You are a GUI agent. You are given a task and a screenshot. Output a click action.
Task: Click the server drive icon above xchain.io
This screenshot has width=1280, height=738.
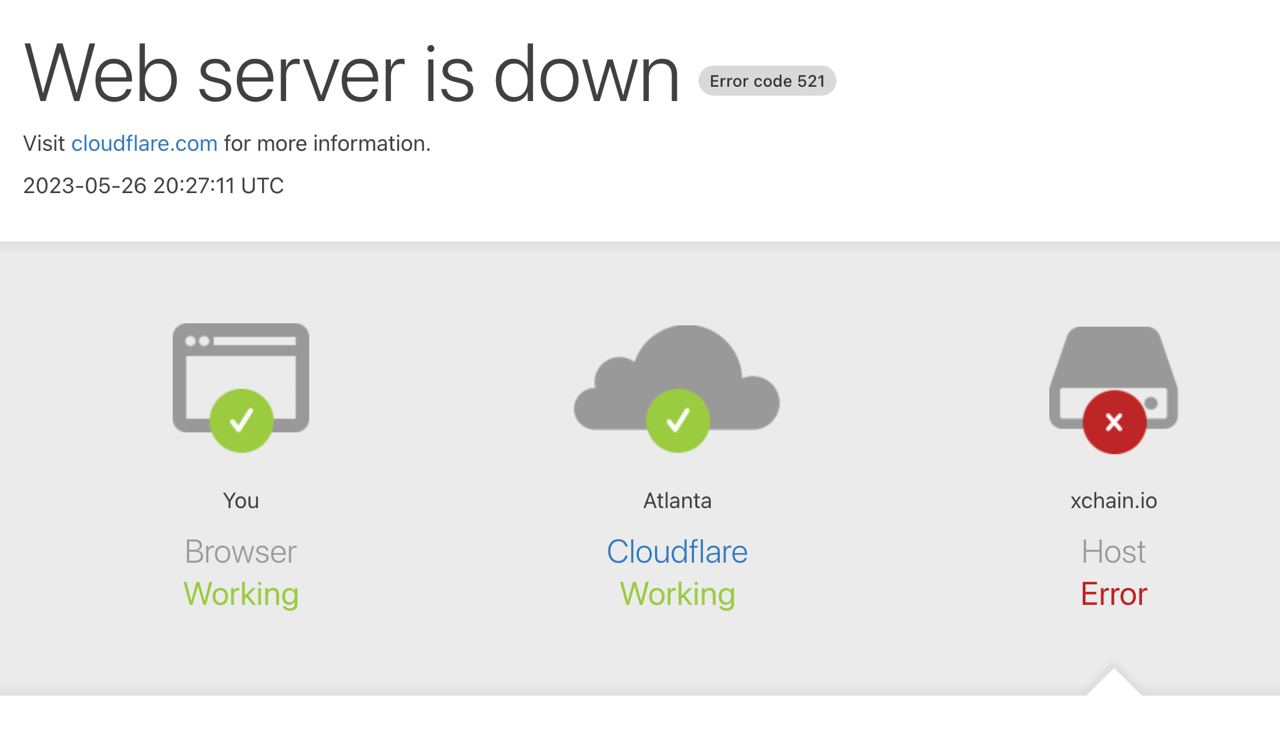pyautogui.click(x=1113, y=390)
